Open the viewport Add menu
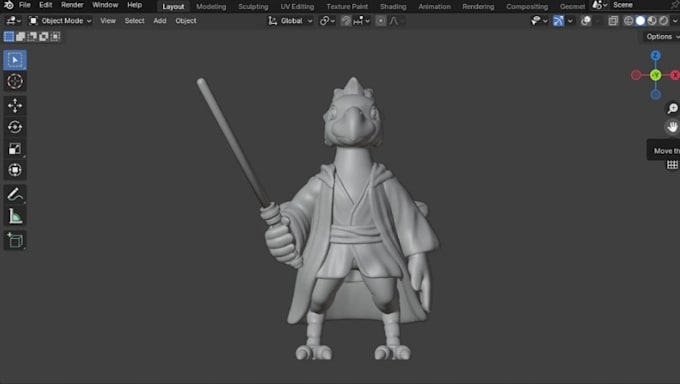680x384 pixels. coord(160,21)
